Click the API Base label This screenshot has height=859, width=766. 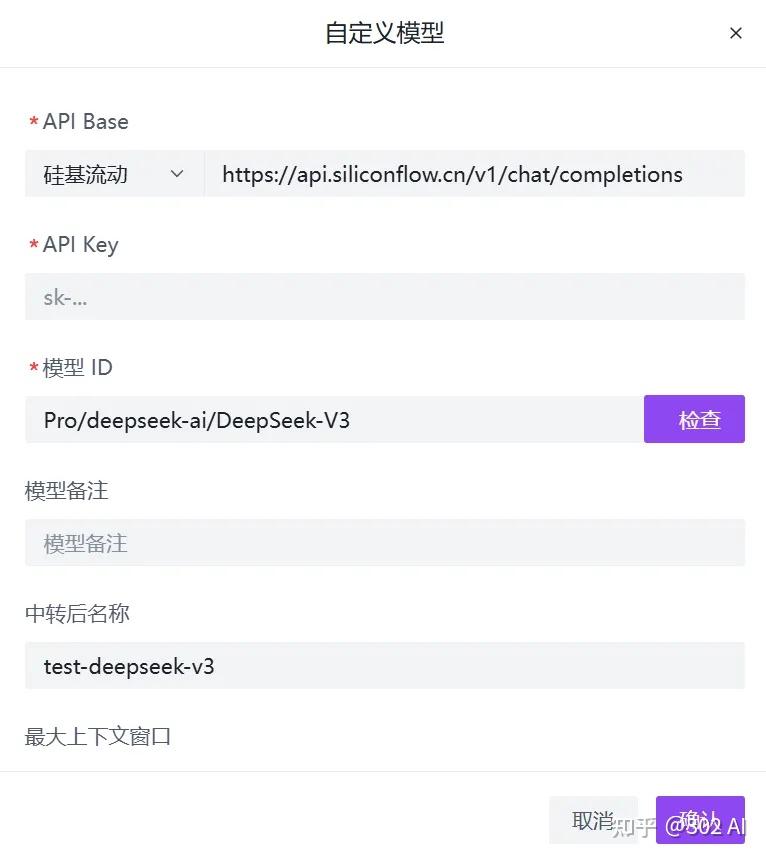point(86,121)
